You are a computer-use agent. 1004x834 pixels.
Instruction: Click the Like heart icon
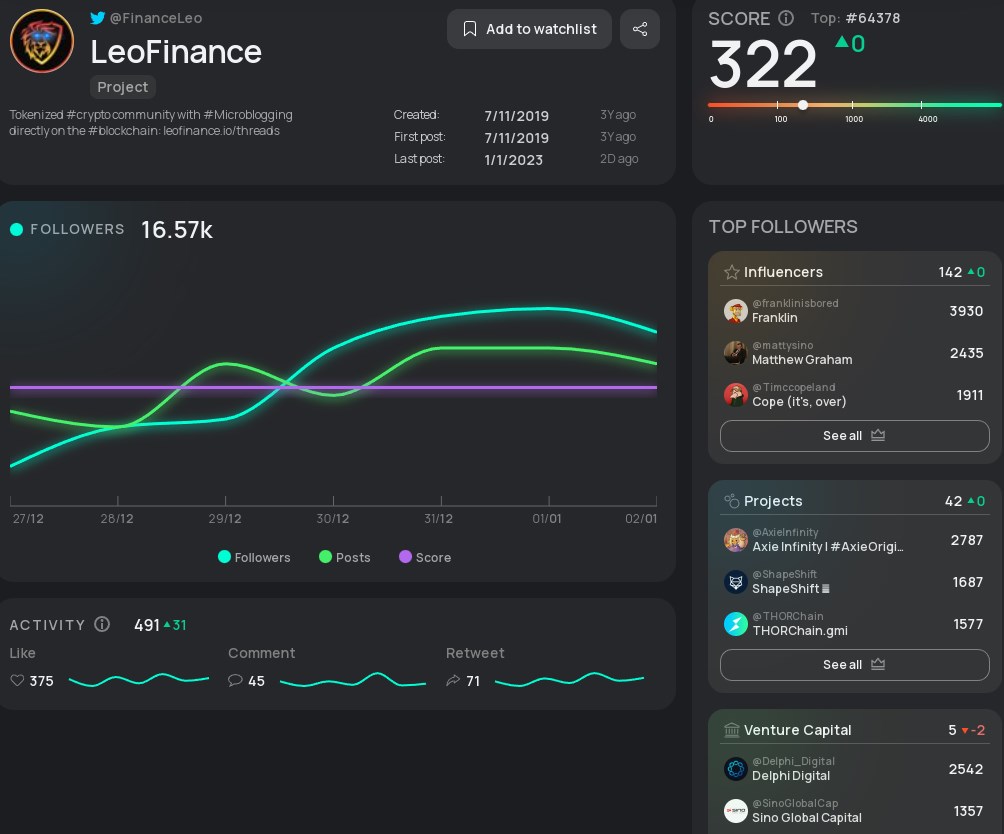(x=17, y=680)
